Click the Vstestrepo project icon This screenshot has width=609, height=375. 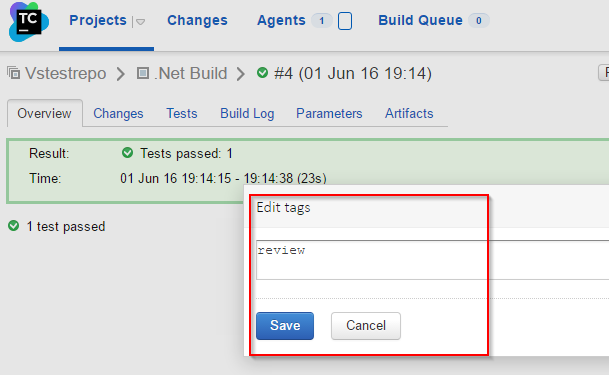pos(14,73)
